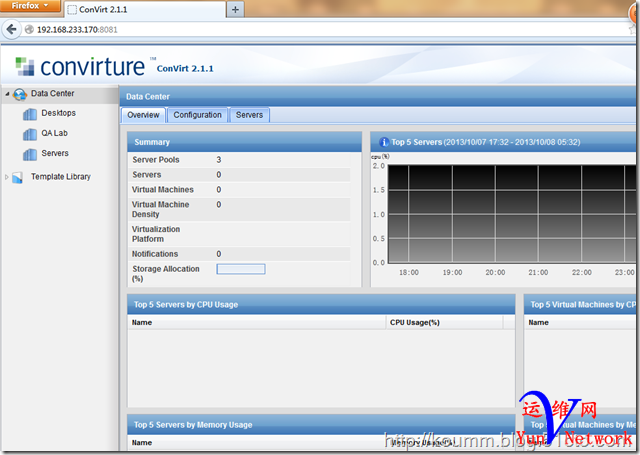Click the Virtual Machines summary row
Screen dimensions: 640x455
tap(239, 189)
